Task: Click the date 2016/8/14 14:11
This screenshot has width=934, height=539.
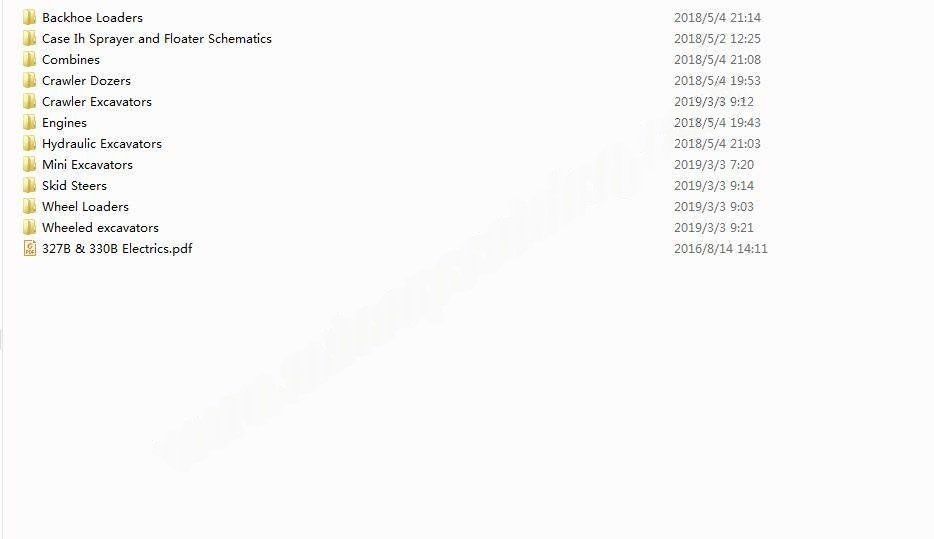Action: tap(721, 249)
